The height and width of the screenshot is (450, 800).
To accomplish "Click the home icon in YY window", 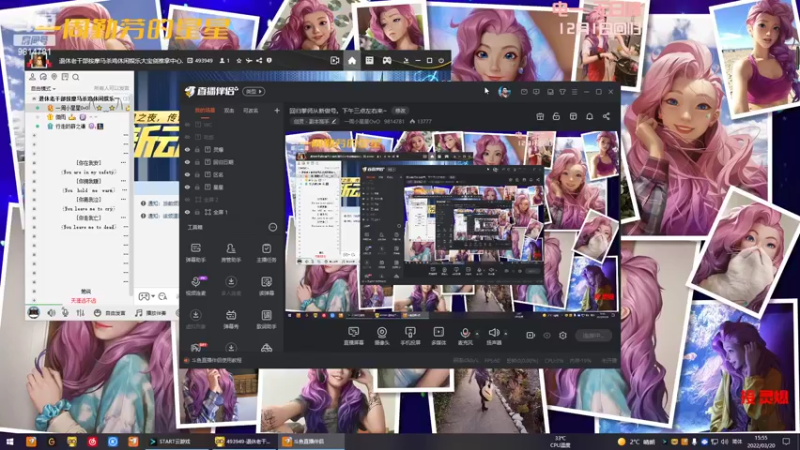I will coord(352,61).
